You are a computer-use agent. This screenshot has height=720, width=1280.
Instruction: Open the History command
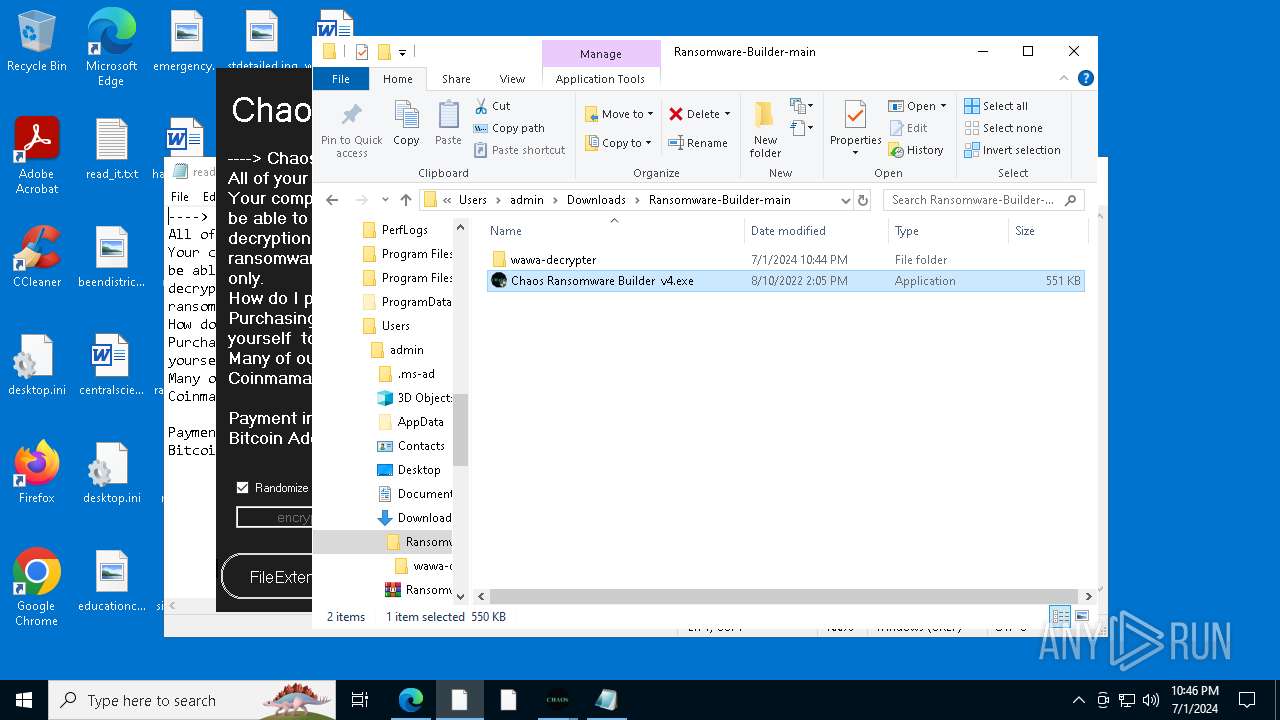click(915, 150)
